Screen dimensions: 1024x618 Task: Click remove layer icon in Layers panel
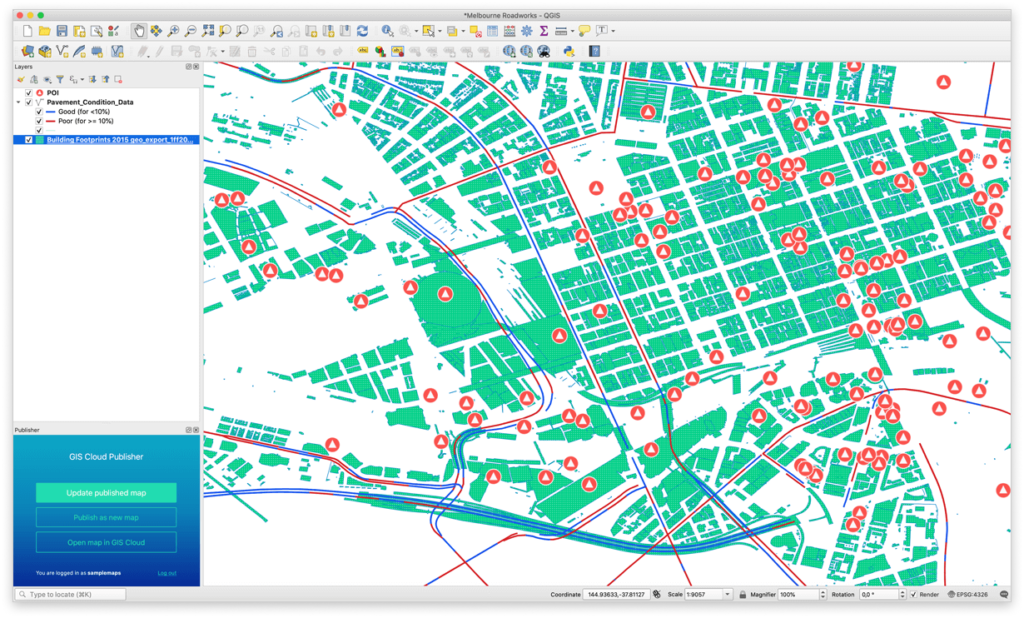[x=118, y=80]
